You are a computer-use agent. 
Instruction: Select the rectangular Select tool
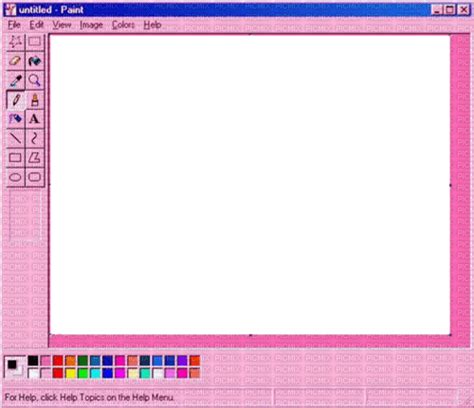tap(35, 42)
